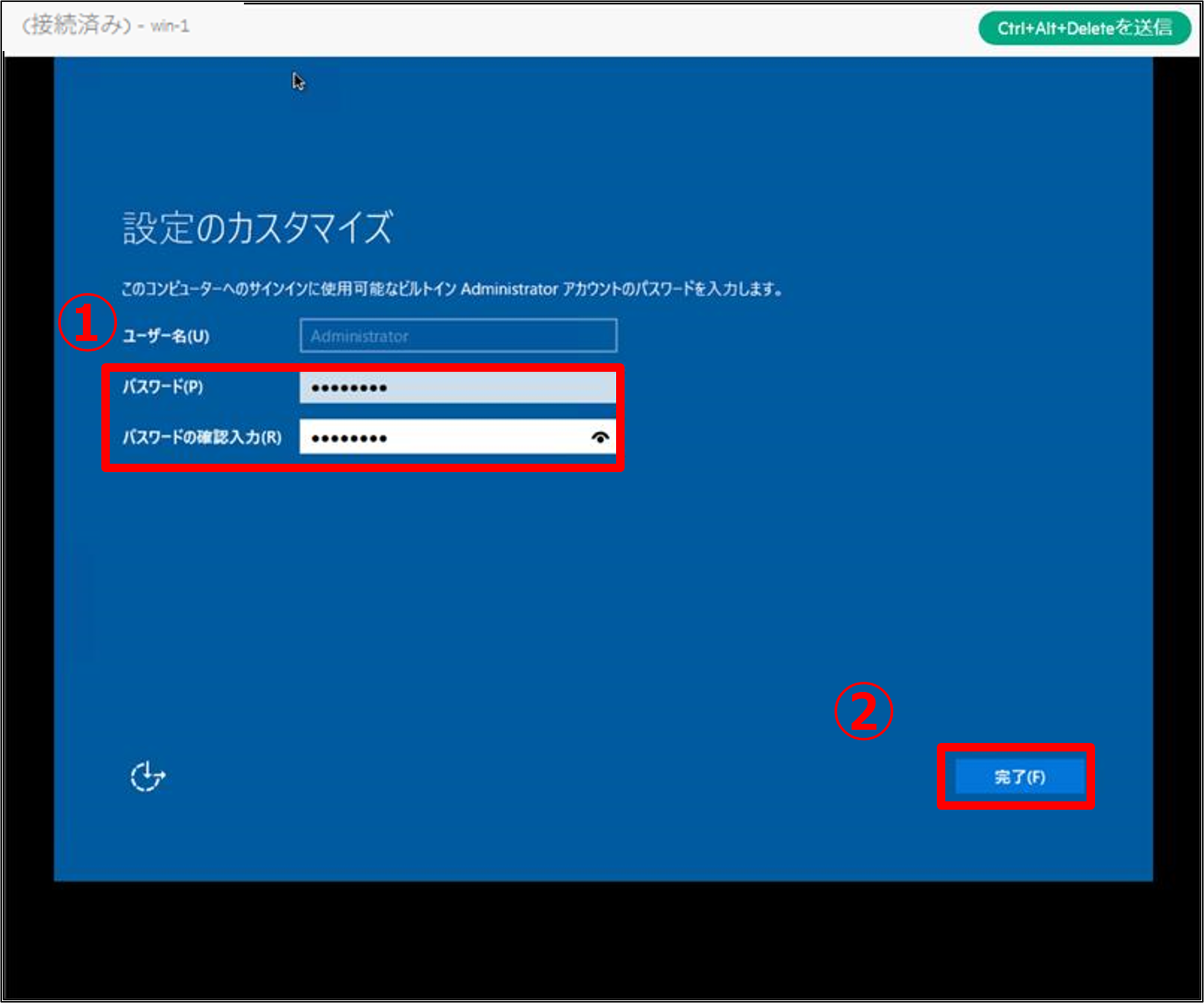Click the Administrator user name field
The image size is (1204, 1003).
pos(458,336)
